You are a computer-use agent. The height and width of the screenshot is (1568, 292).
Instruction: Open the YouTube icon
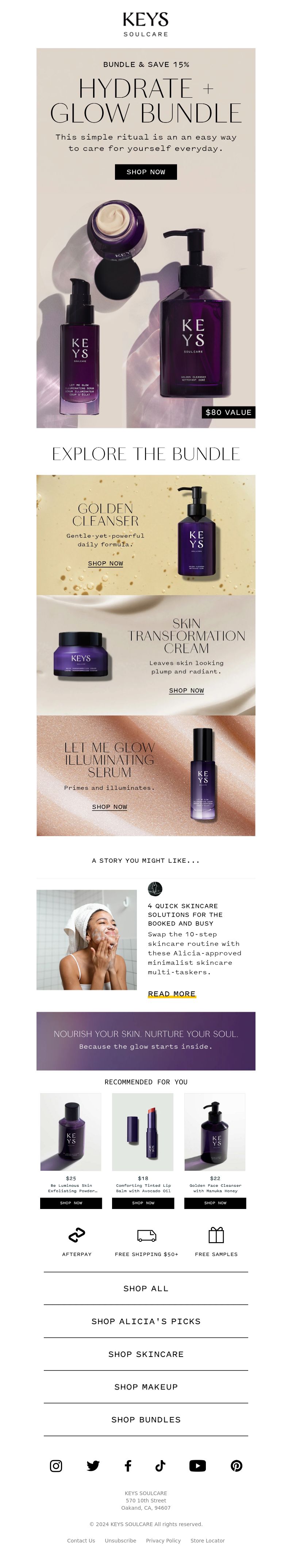tap(197, 1465)
